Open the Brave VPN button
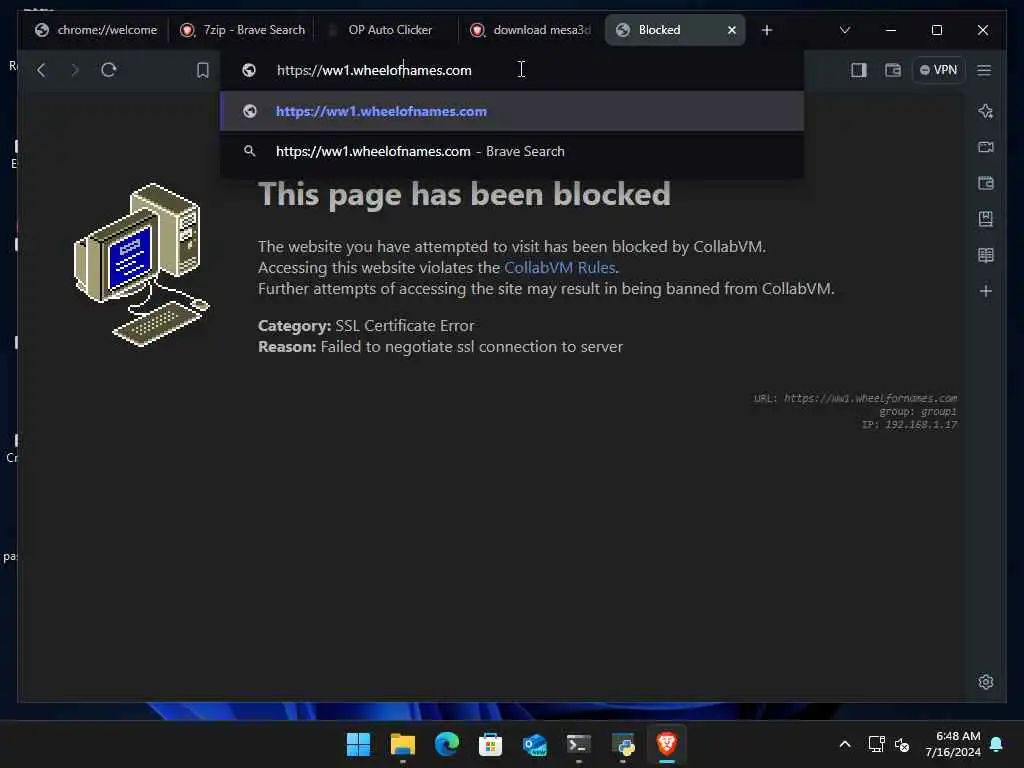The width and height of the screenshot is (1024, 768). pyautogui.click(x=938, y=70)
